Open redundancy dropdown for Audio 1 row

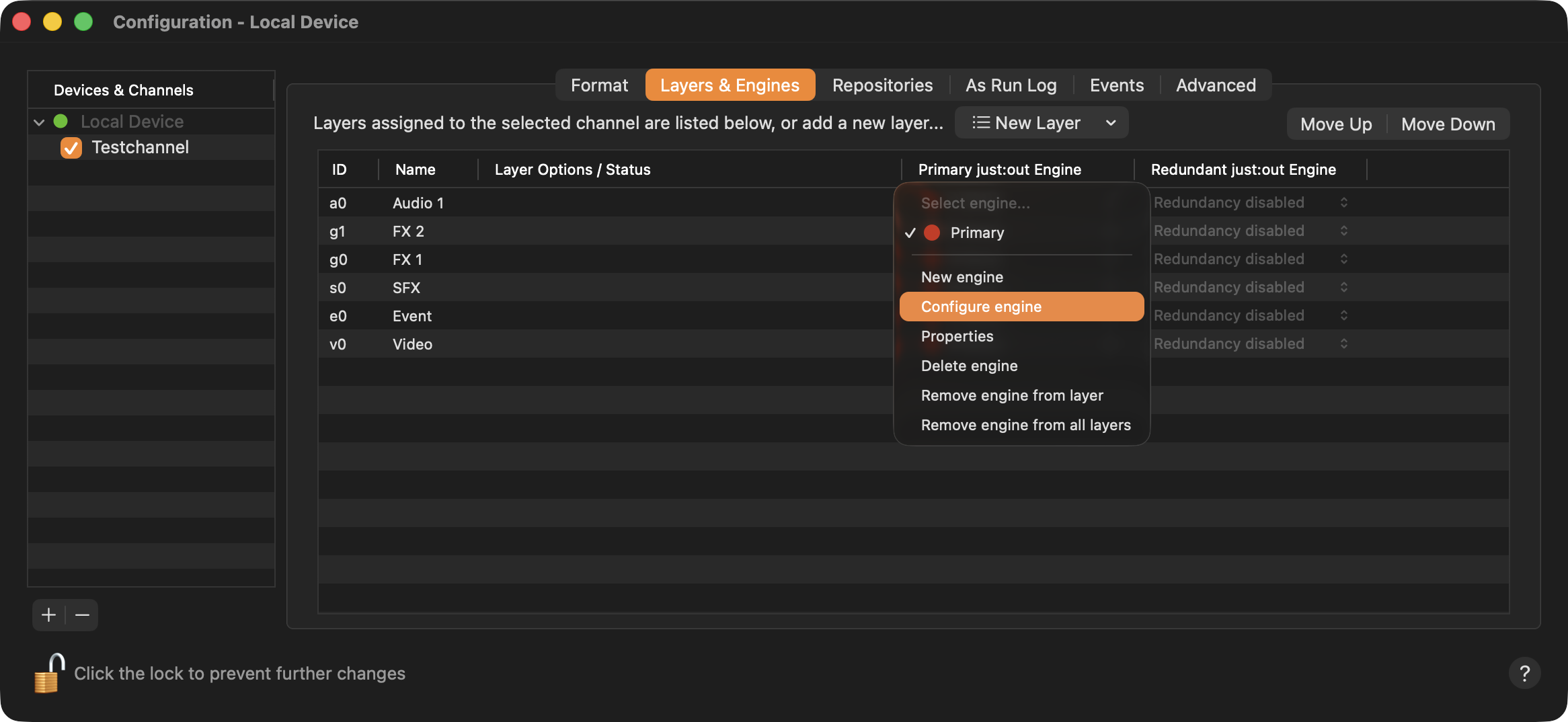[x=1343, y=202]
